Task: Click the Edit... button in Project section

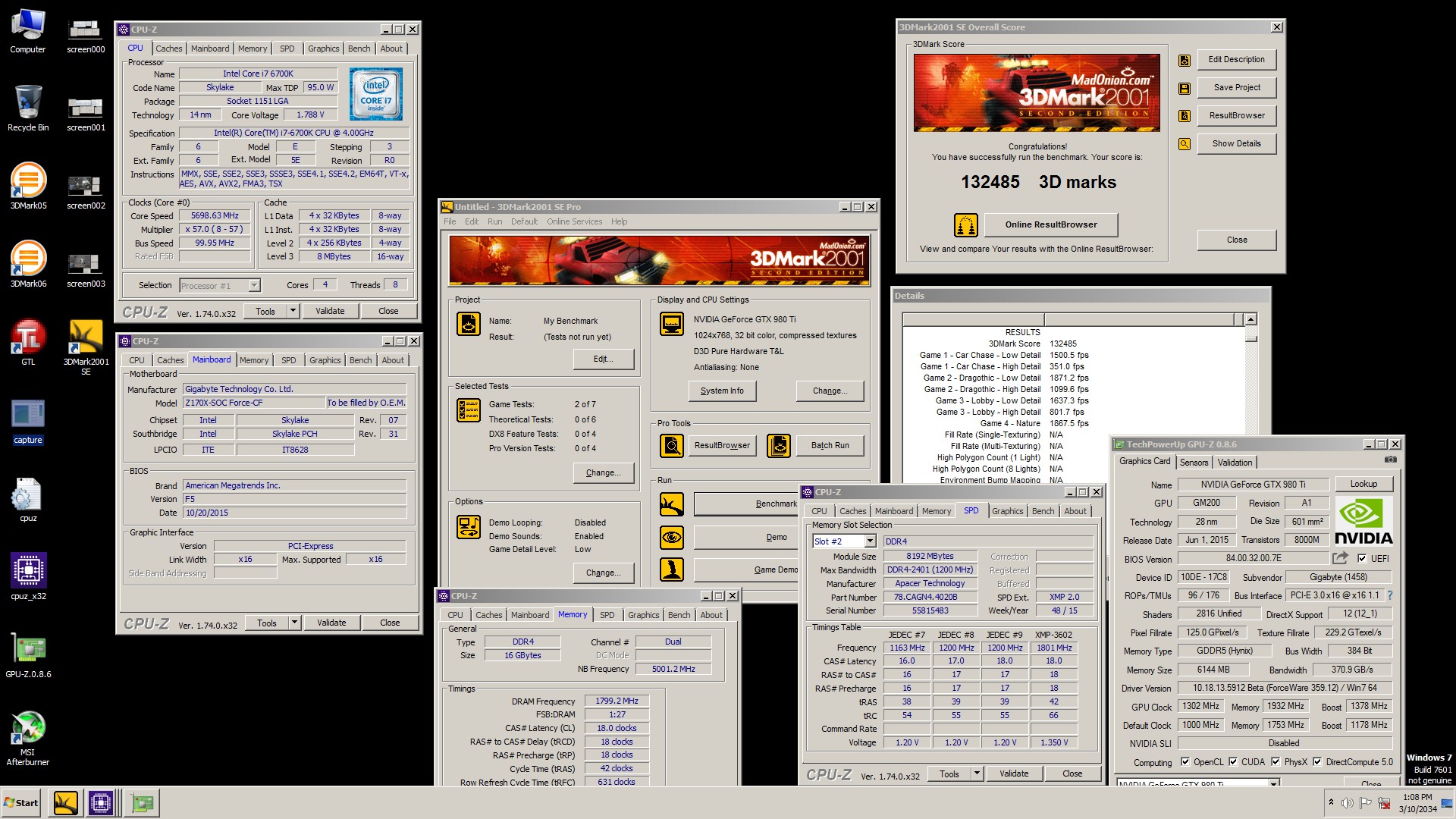Action: [603, 359]
